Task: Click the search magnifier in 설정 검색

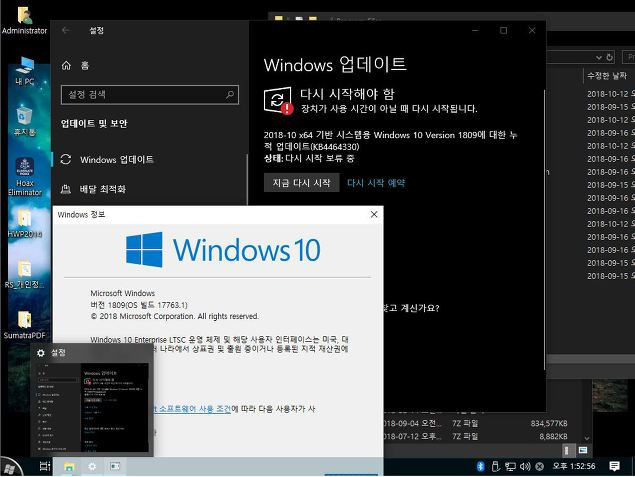Action: [x=230, y=95]
